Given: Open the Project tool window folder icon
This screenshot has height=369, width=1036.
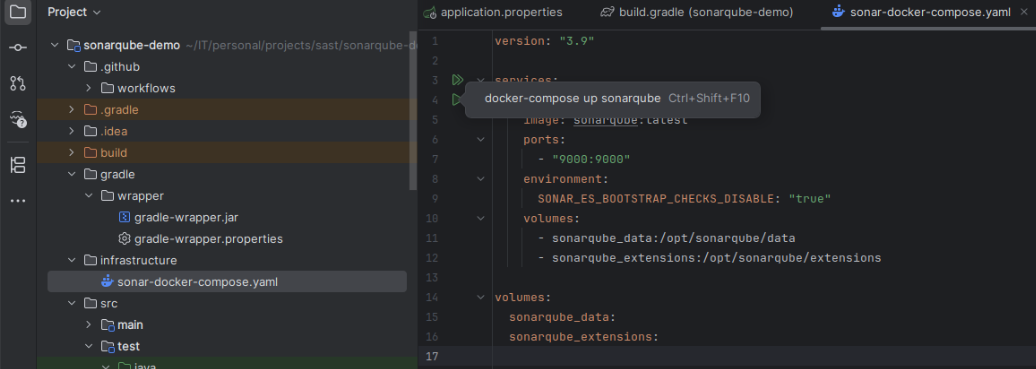Looking at the screenshot, I should click(x=18, y=12).
